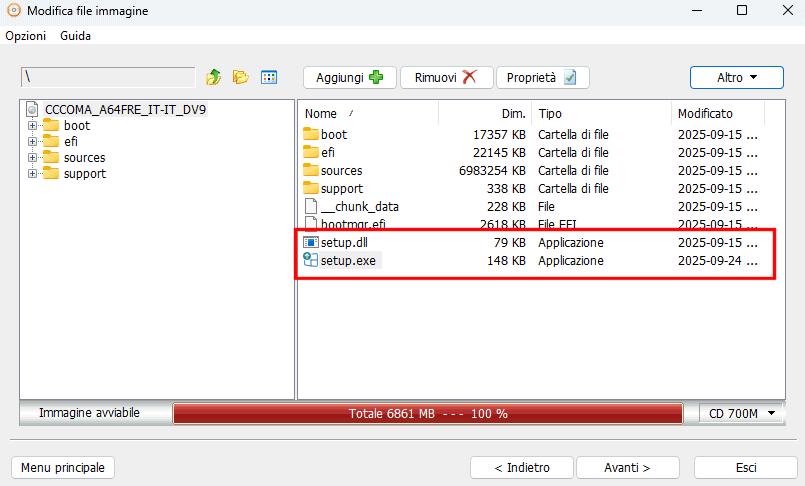
Task: Select support folder in the tree
Action: [x=85, y=173]
